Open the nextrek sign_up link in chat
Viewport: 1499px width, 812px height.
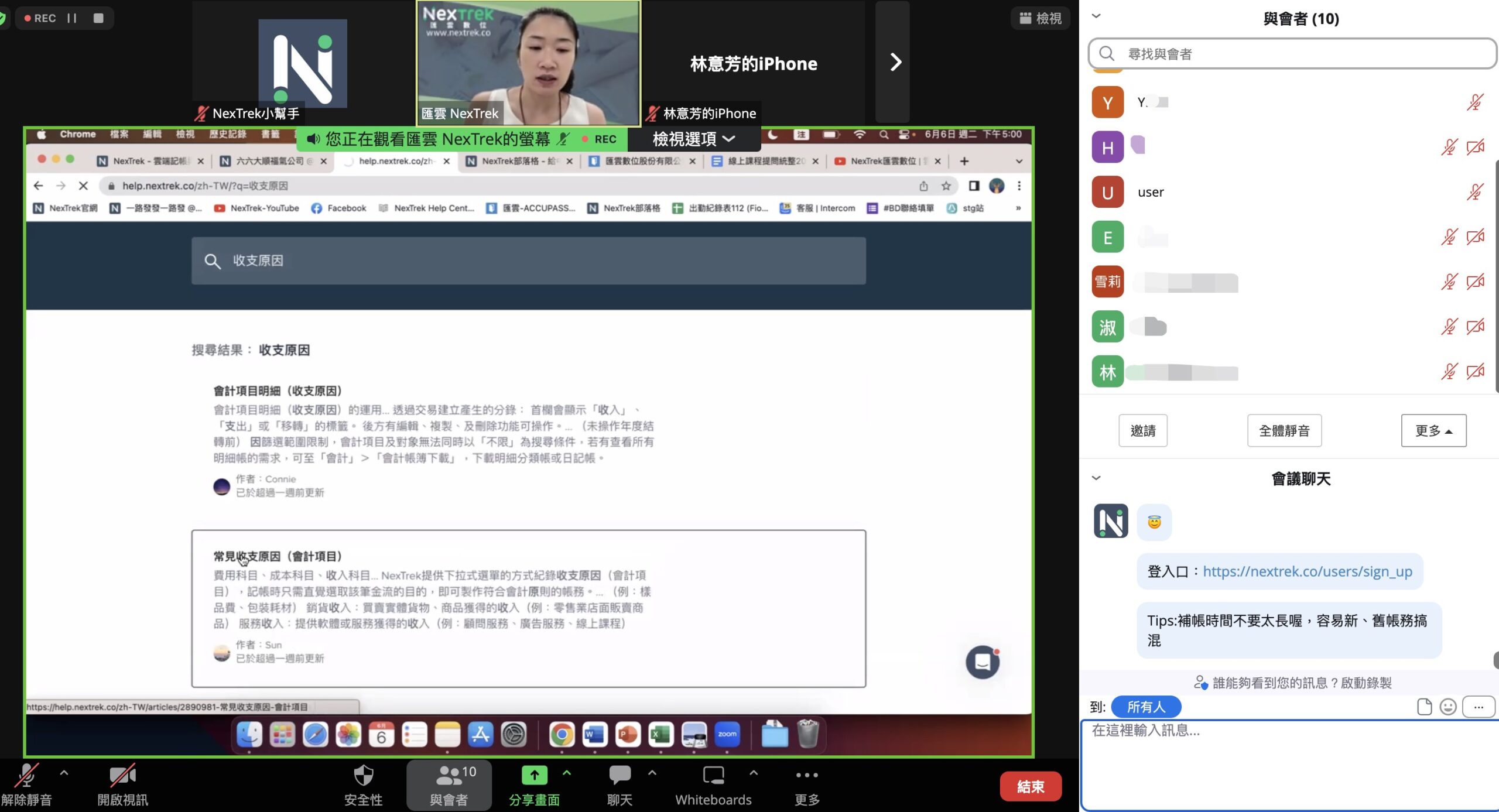(x=1307, y=571)
